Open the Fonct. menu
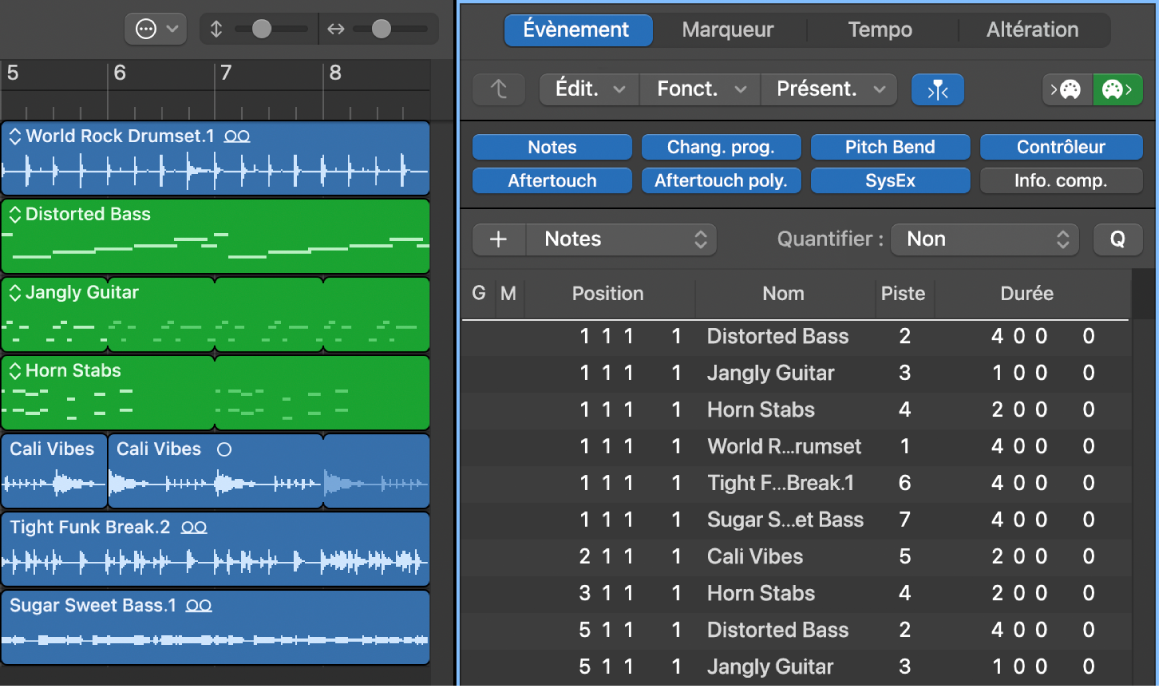The height and width of the screenshot is (686, 1160). (x=700, y=90)
